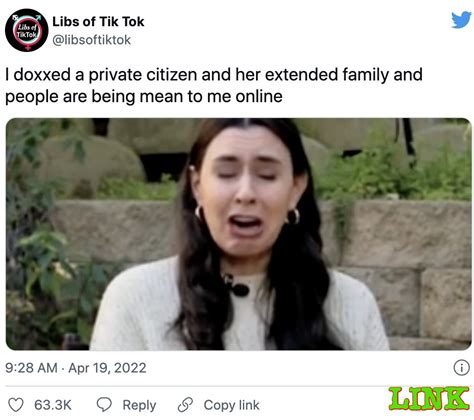The width and height of the screenshot is (474, 420).
Task: Like the tweet with the heart icon
Action: click(16, 405)
